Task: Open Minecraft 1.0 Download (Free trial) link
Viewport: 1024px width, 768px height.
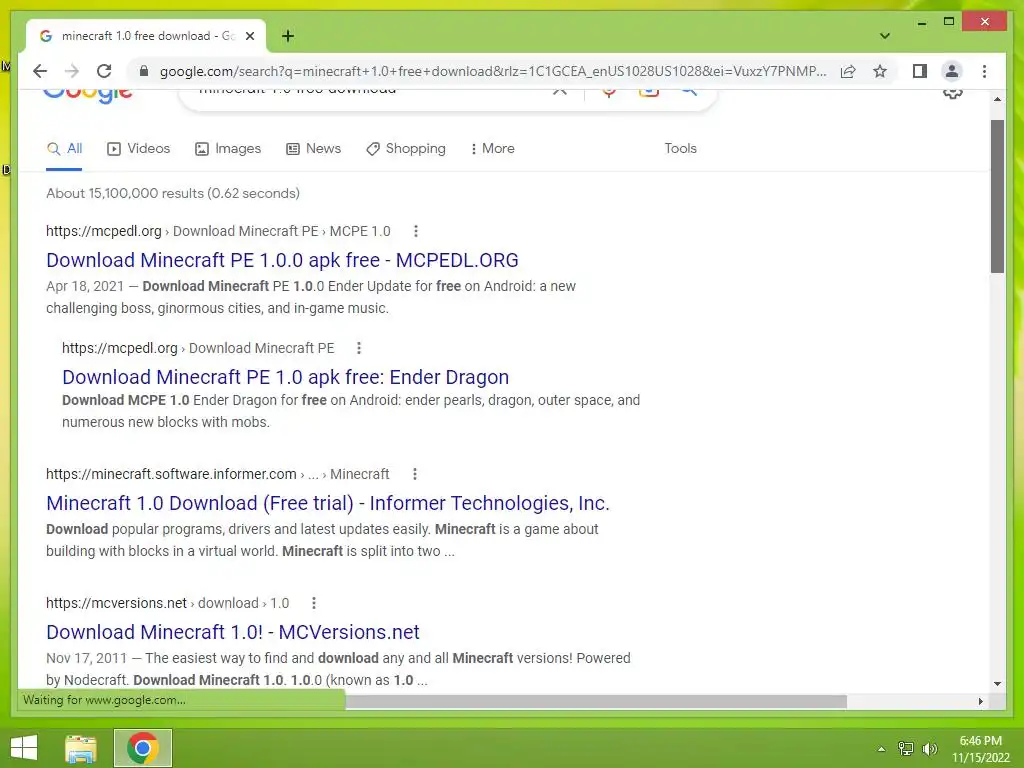Action: point(328,503)
